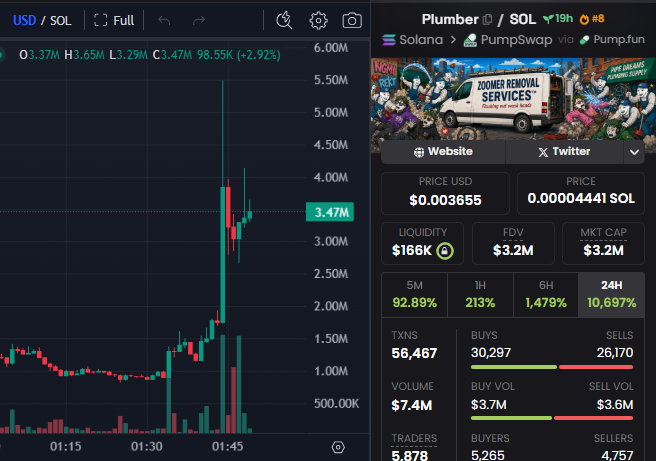The height and width of the screenshot is (461, 656).
Task: Open the PumpSwap DEX link
Action: pos(508,39)
